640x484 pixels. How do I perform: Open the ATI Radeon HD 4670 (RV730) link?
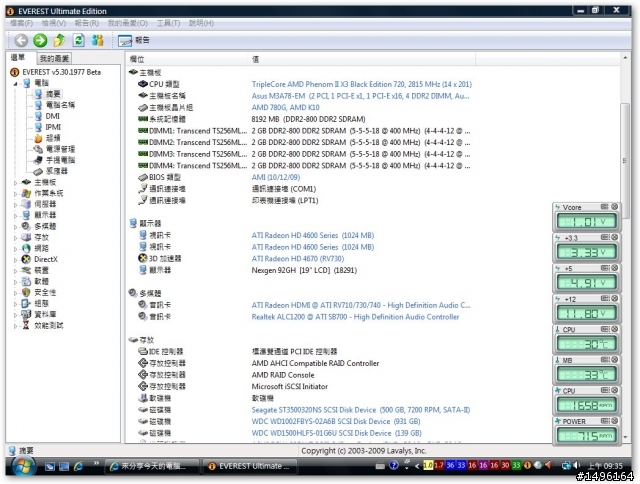click(x=298, y=259)
